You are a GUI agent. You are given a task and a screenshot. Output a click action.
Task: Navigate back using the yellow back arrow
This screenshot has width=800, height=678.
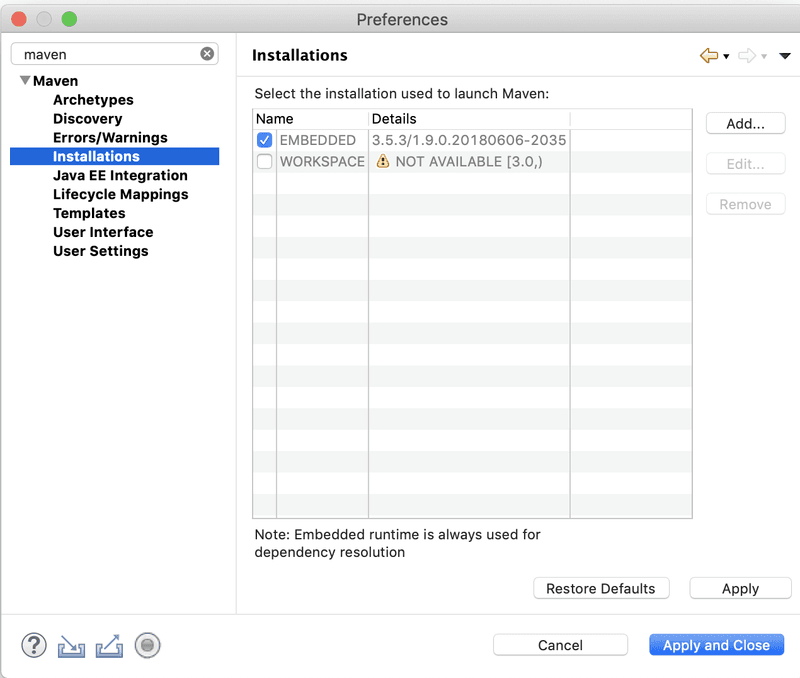[709, 56]
